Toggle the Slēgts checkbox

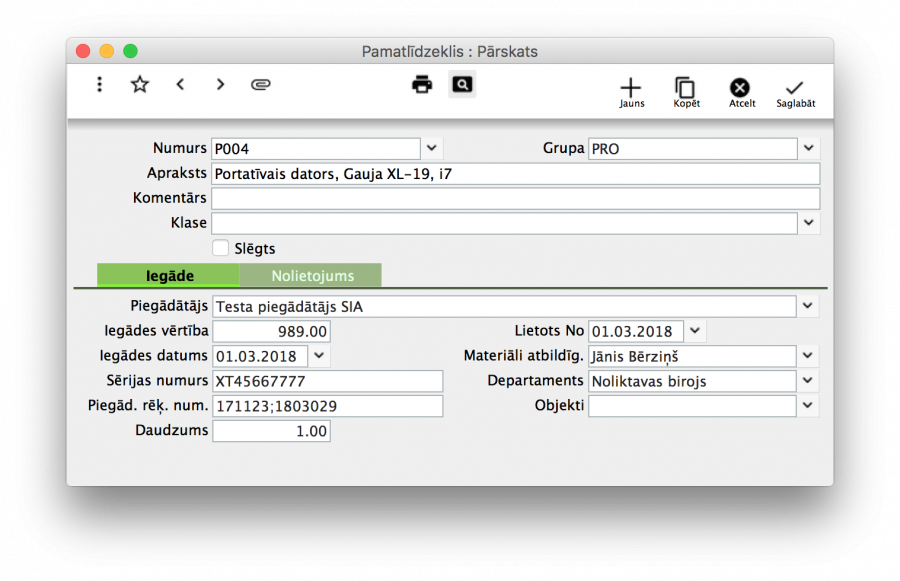221,248
